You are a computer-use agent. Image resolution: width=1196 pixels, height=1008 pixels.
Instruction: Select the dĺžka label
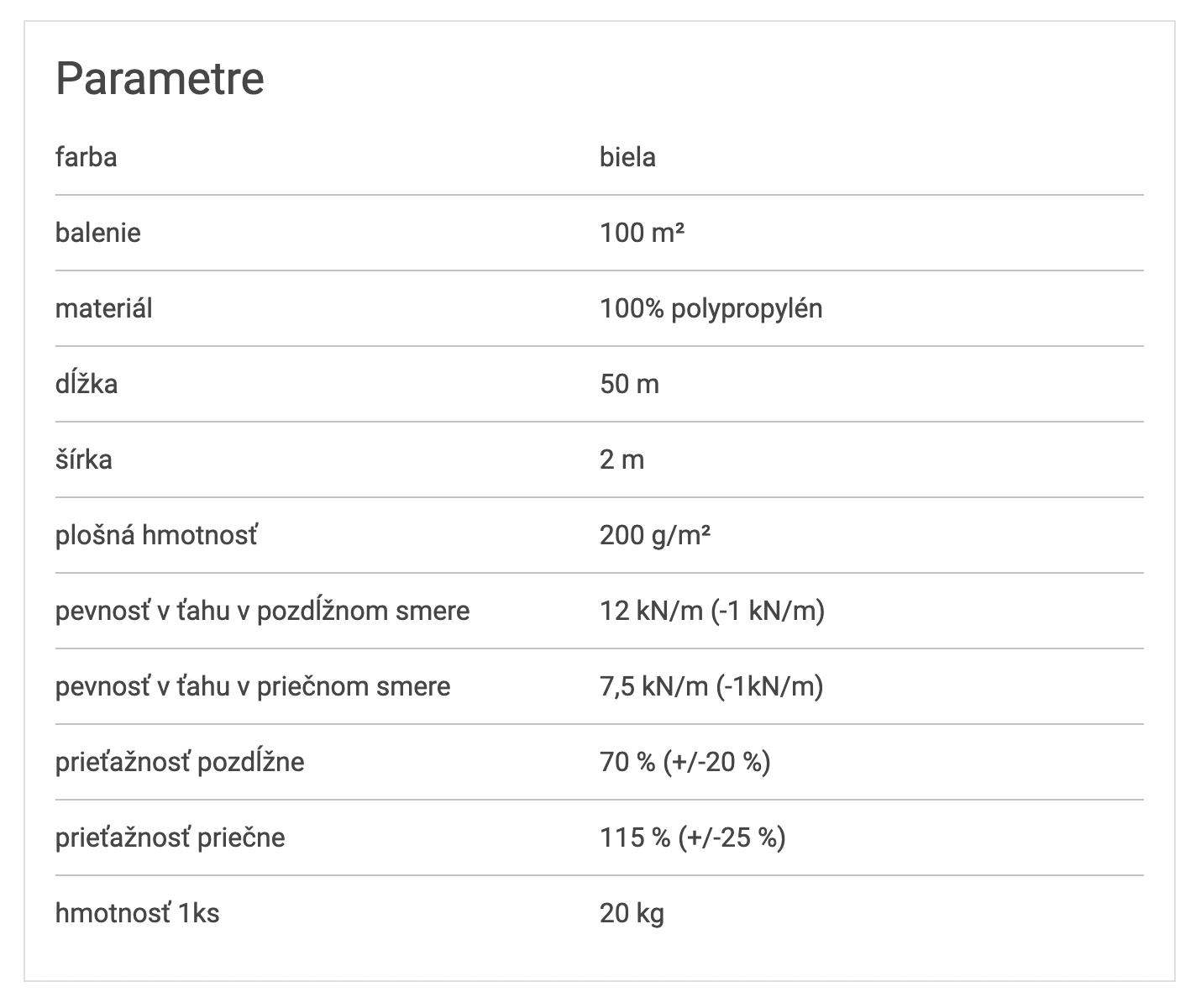(x=87, y=384)
